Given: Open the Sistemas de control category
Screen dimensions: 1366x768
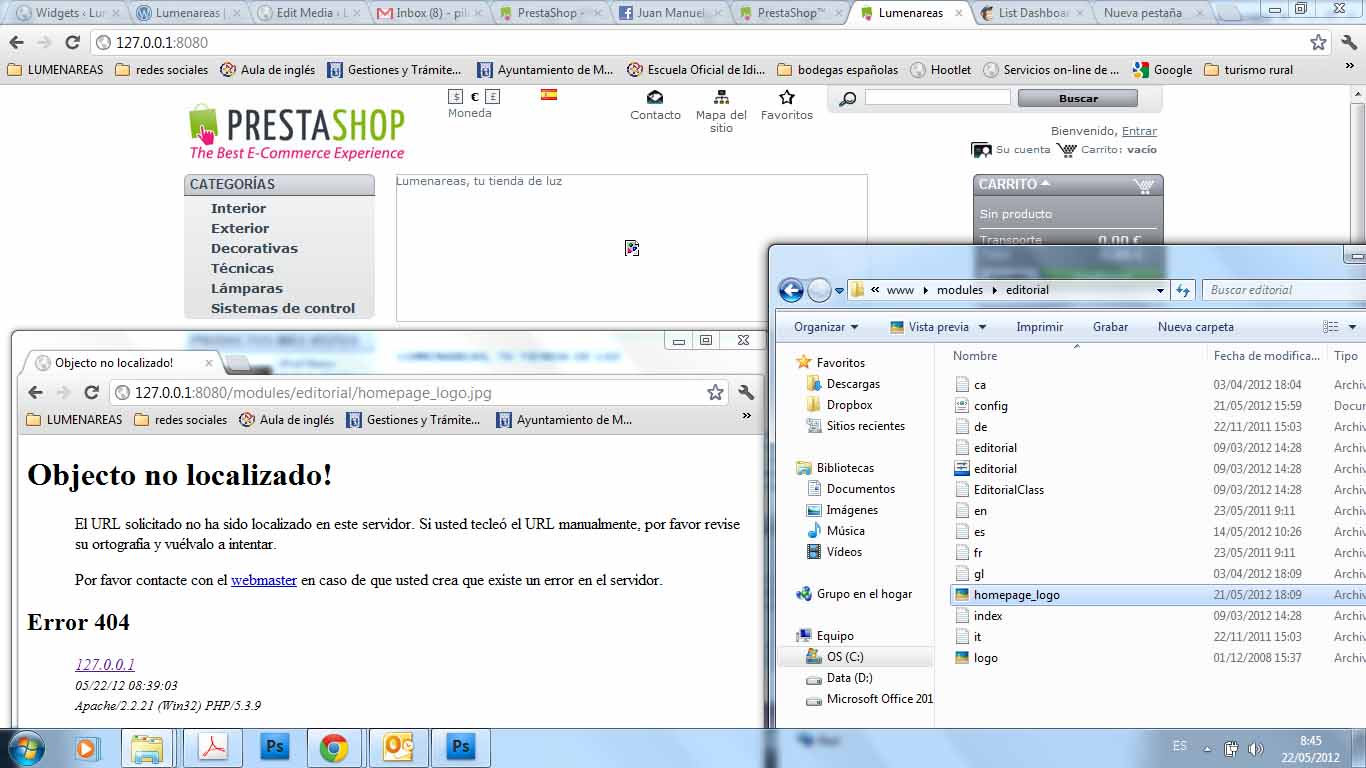Looking at the screenshot, I should pyautogui.click(x=283, y=308).
